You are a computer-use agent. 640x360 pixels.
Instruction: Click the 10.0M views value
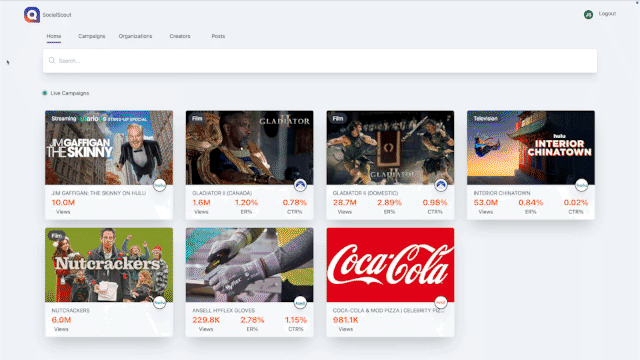click(63, 202)
